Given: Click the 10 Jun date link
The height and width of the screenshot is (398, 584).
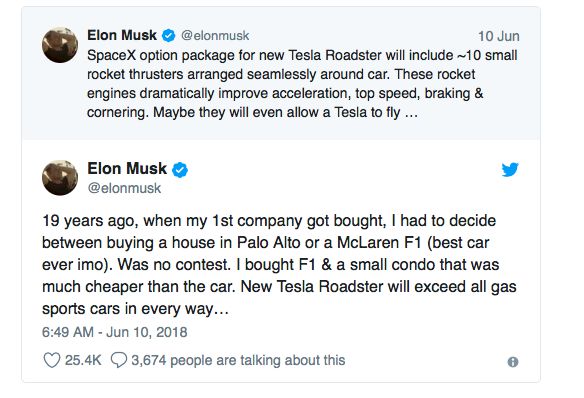Looking at the screenshot, I should click(x=499, y=36).
